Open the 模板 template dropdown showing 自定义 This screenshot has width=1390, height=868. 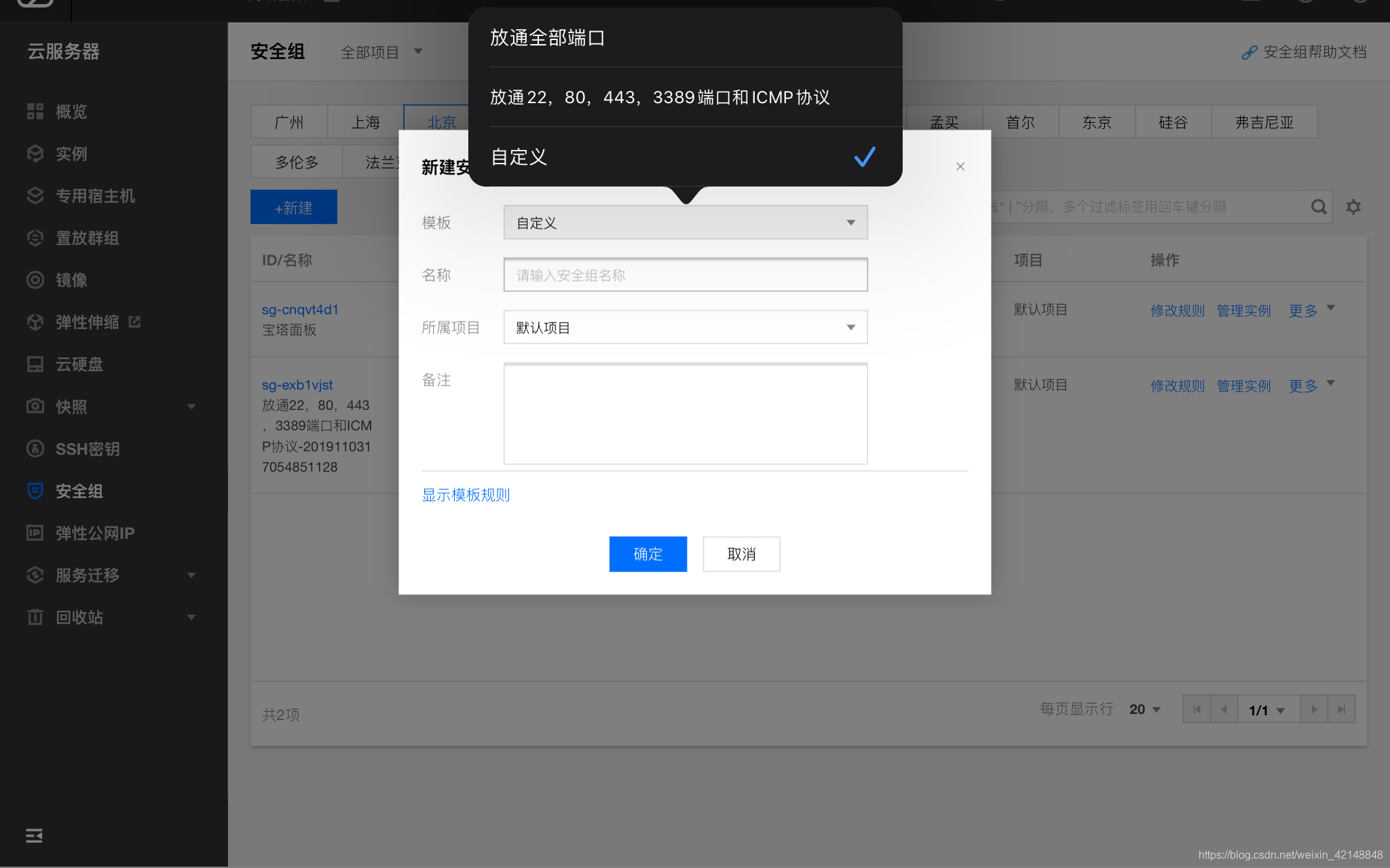(x=685, y=223)
